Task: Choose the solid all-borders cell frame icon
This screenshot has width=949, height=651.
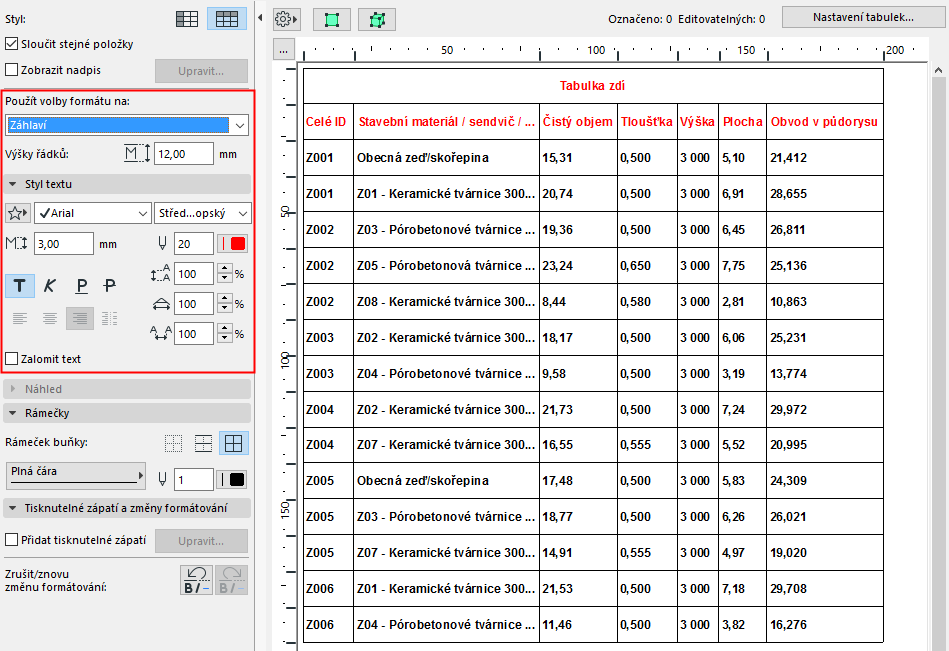Action: point(234,443)
